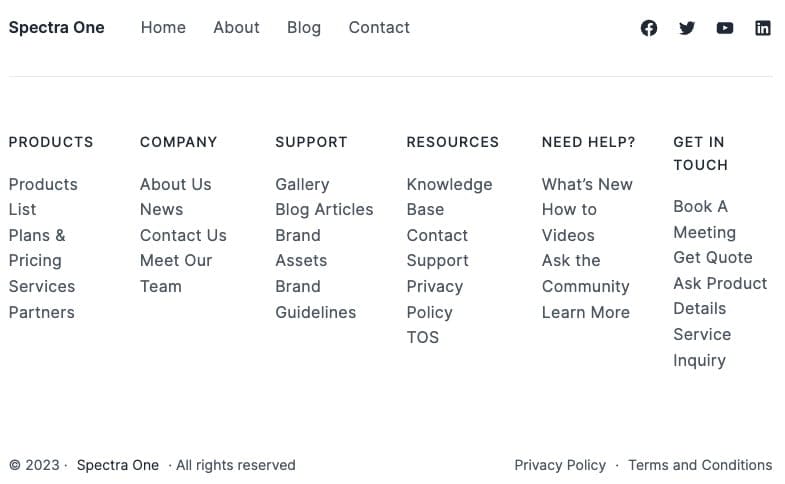This screenshot has width=785, height=484.
Task: Open the About menu item
Action: [x=236, y=28]
